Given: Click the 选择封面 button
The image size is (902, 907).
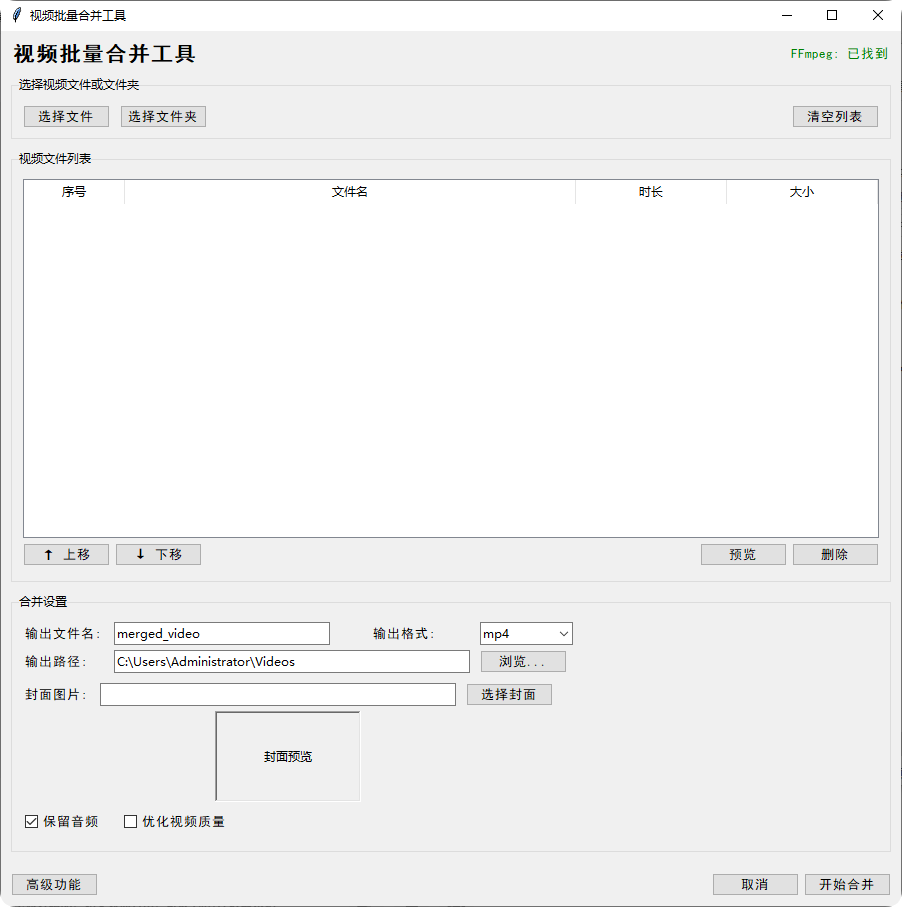Looking at the screenshot, I should pos(509,694).
